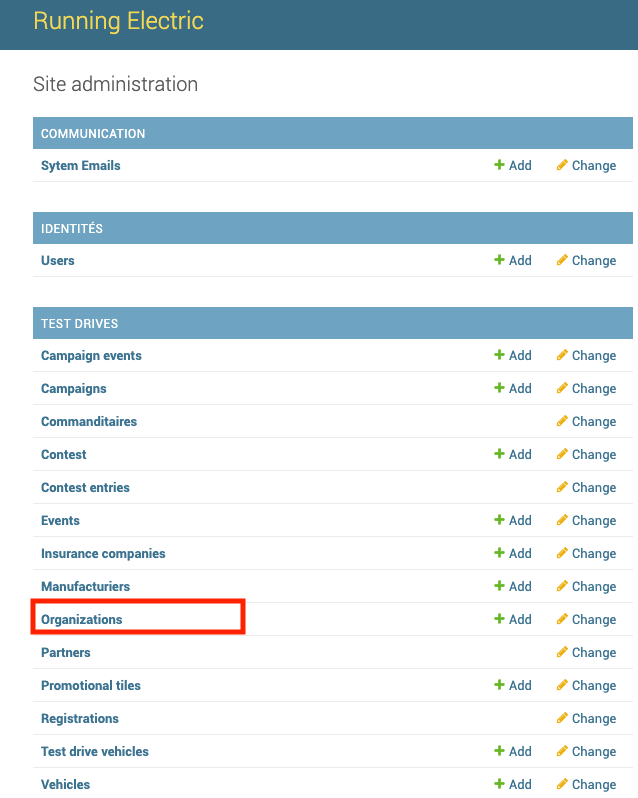Go to Insurance companies
Screen dimensions: 638x798
pyautogui.click(x=103, y=554)
